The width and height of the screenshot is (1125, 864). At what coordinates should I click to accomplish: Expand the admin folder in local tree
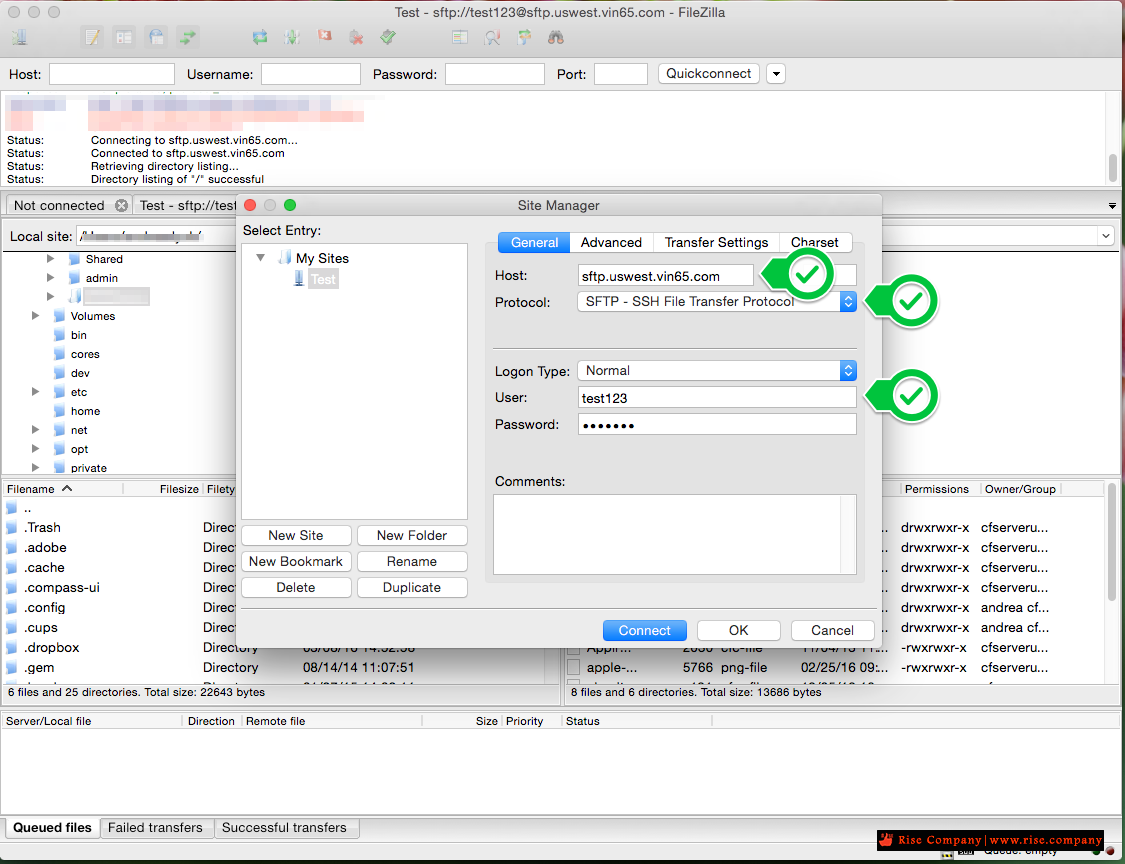pos(50,277)
